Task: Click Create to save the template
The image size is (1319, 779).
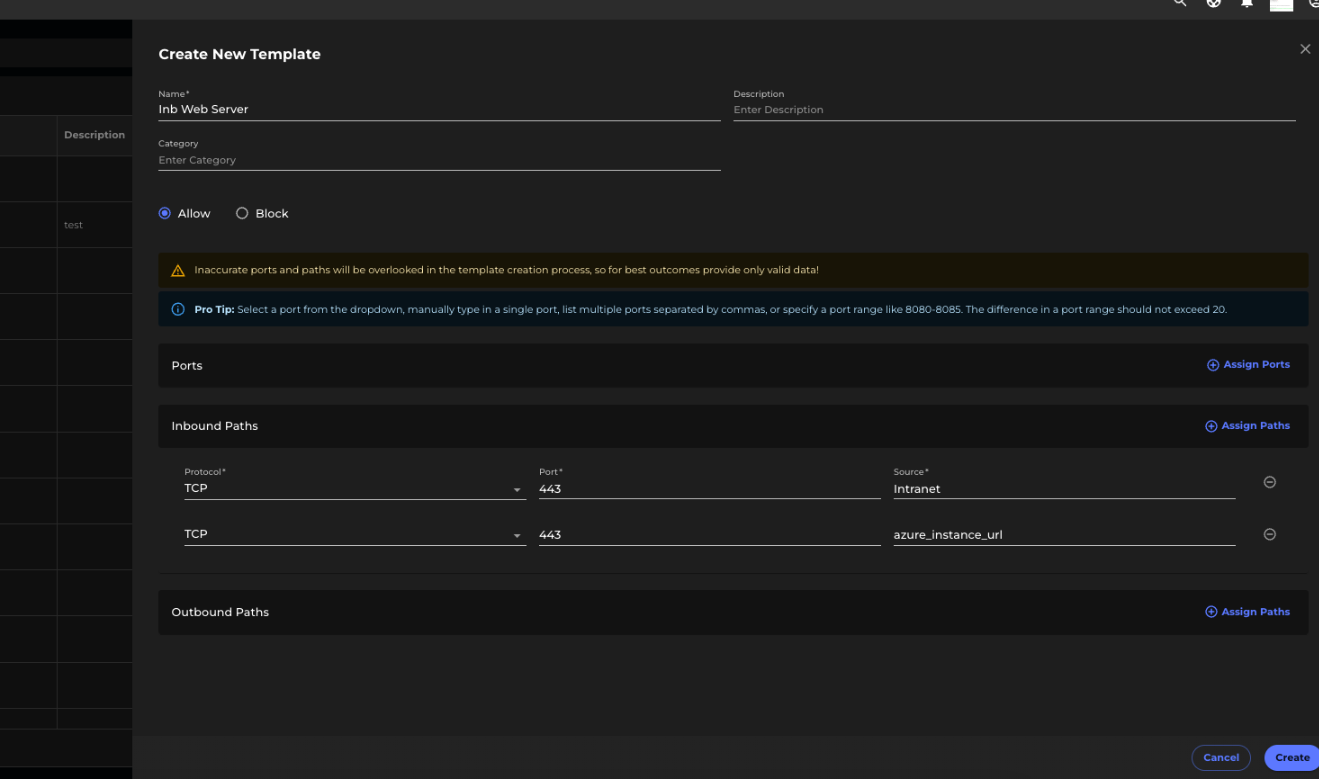Action: (x=1291, y=757)
